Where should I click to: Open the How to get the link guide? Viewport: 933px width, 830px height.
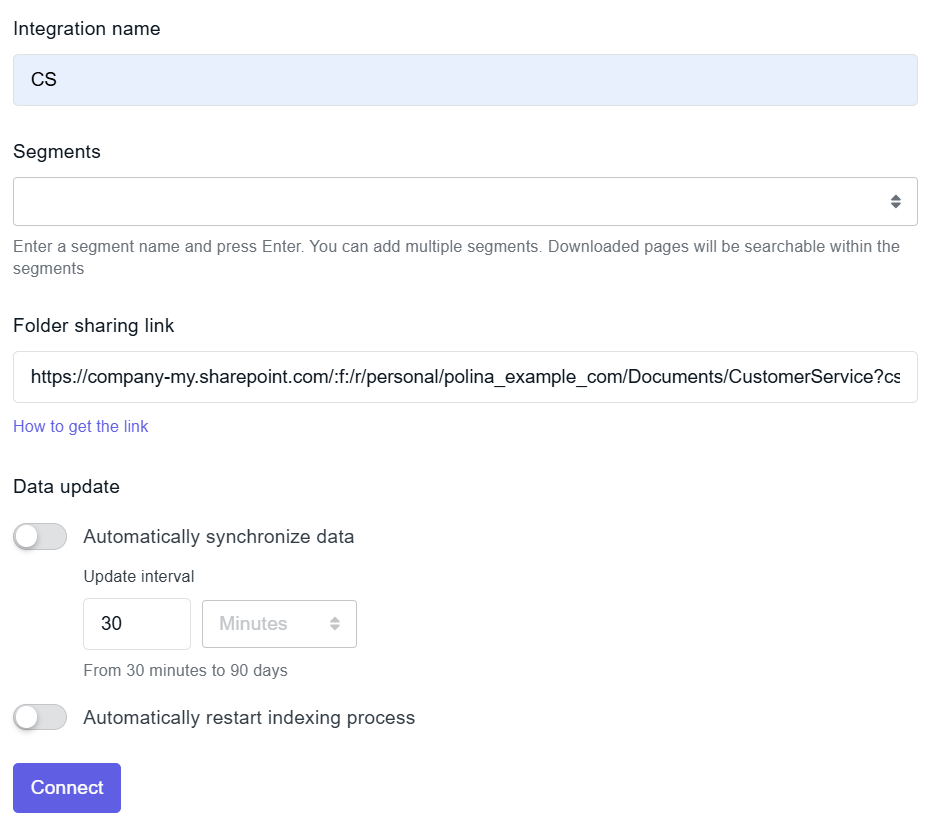click(x=80, y=426)
